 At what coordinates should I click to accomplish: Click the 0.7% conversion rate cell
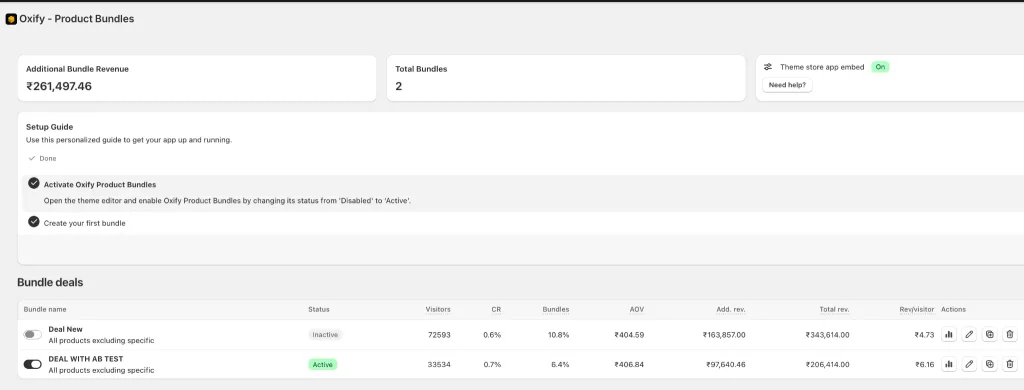click(492, 365)
